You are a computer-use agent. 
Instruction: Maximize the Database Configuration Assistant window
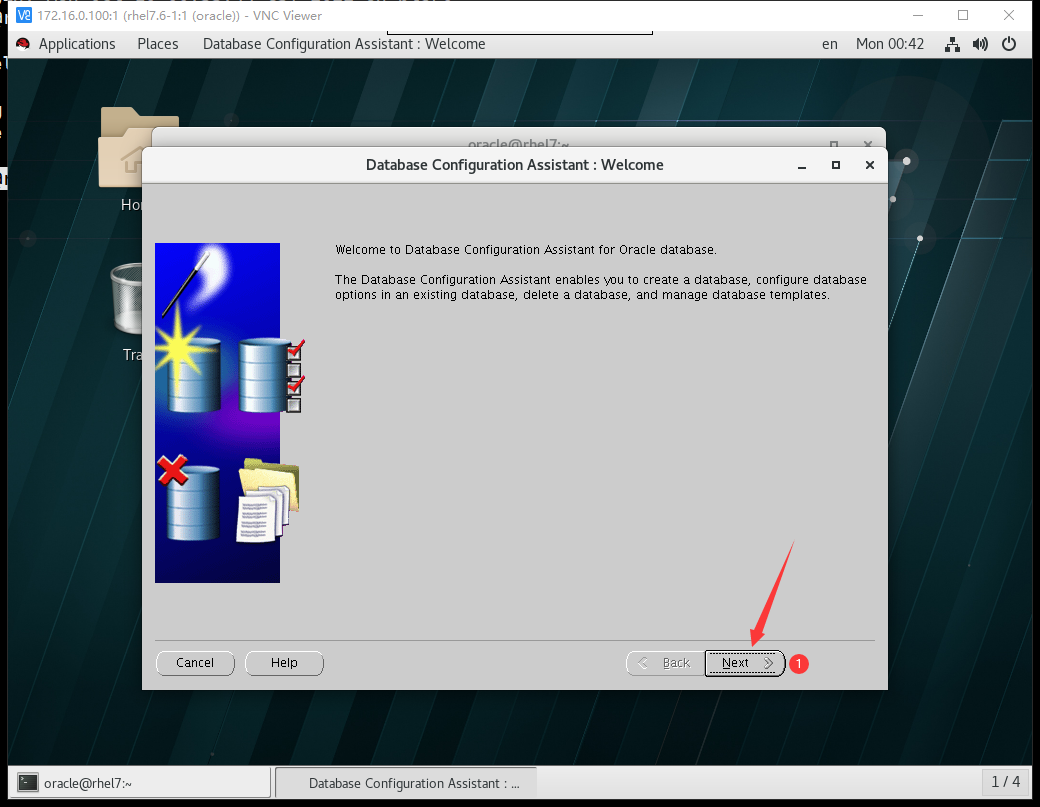point(836,165)
